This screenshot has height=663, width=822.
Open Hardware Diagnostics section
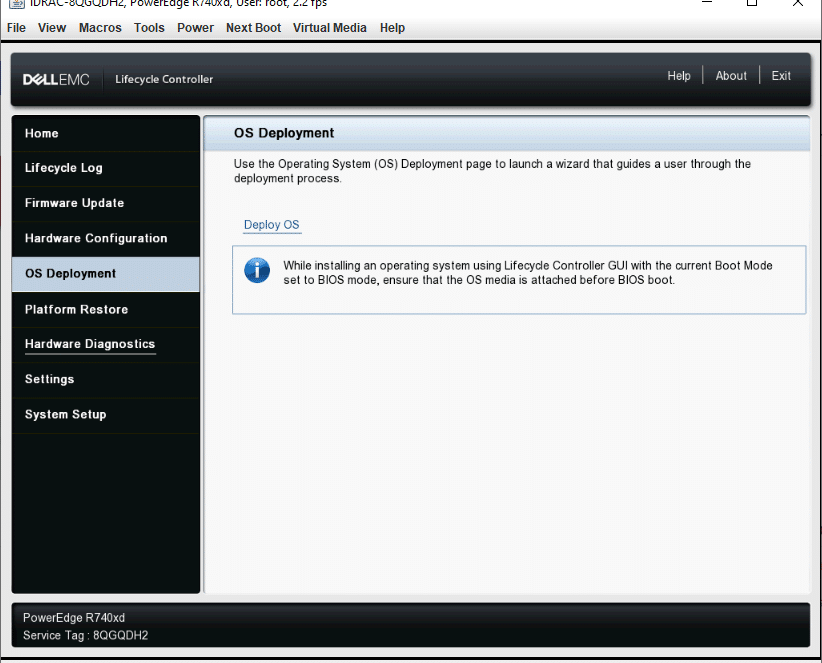click(105, 344)
